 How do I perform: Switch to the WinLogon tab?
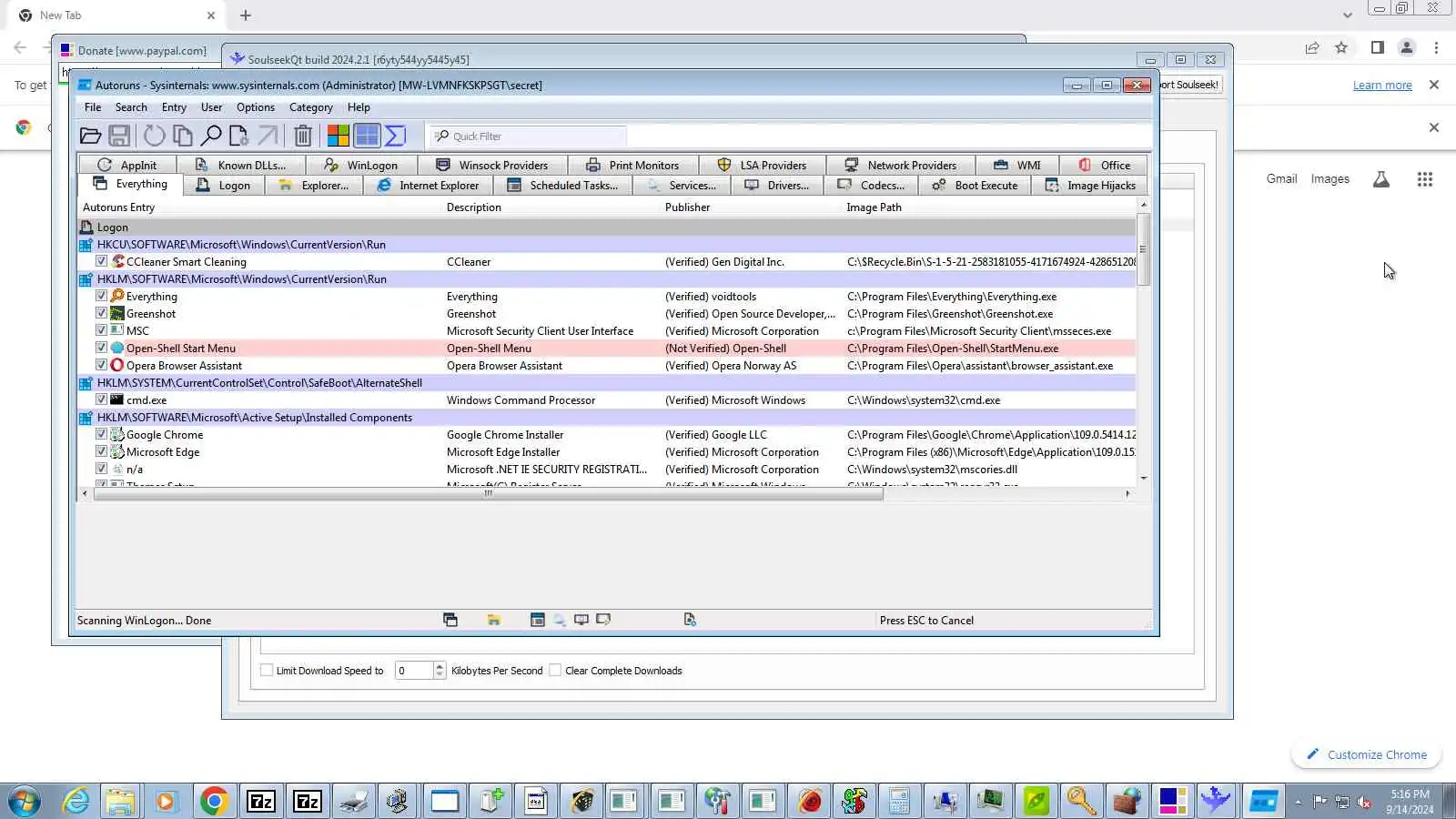coord(361,166)
